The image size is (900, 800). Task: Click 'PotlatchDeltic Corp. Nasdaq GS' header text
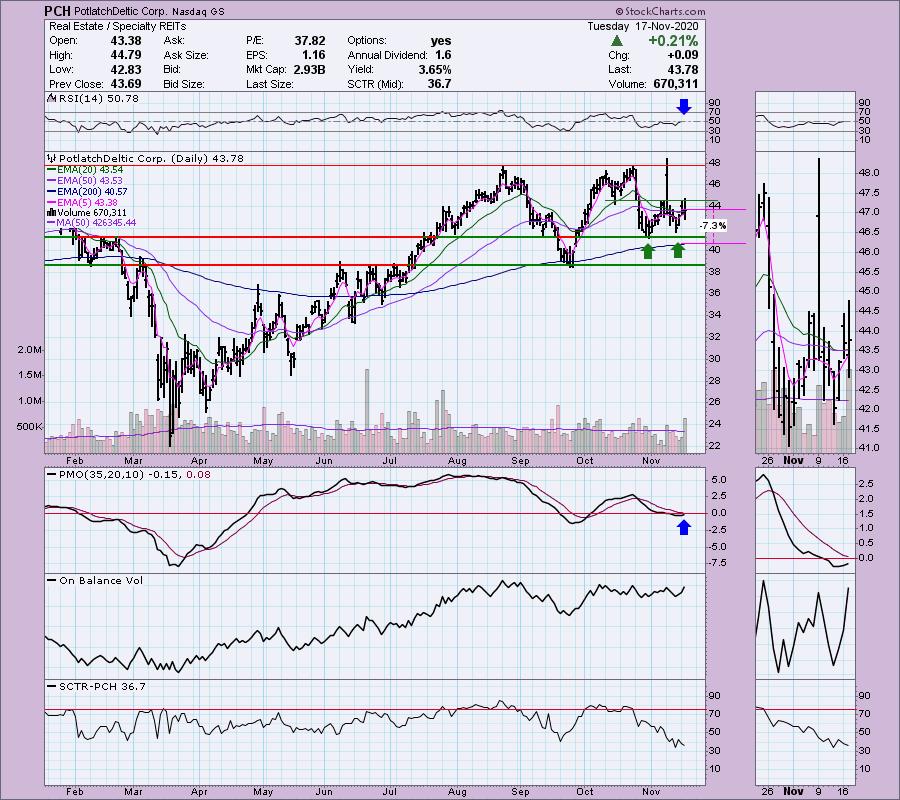click(x=149, y=11)
